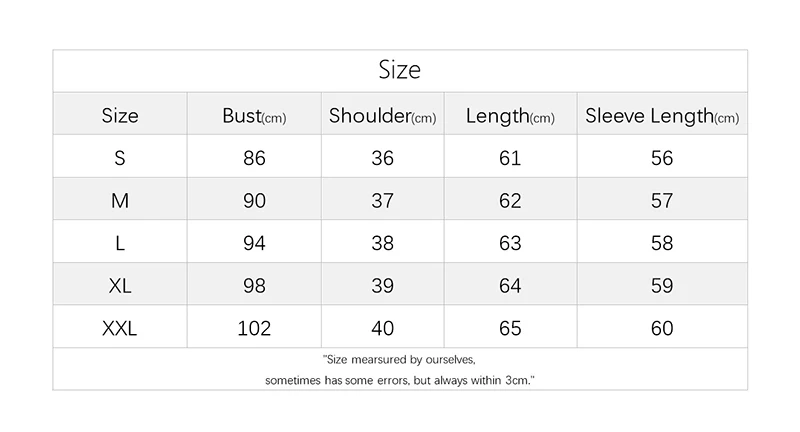The height and width of the screenshot is (432, 800).
Task: Click the Size table title
Action: click(399, 70)
